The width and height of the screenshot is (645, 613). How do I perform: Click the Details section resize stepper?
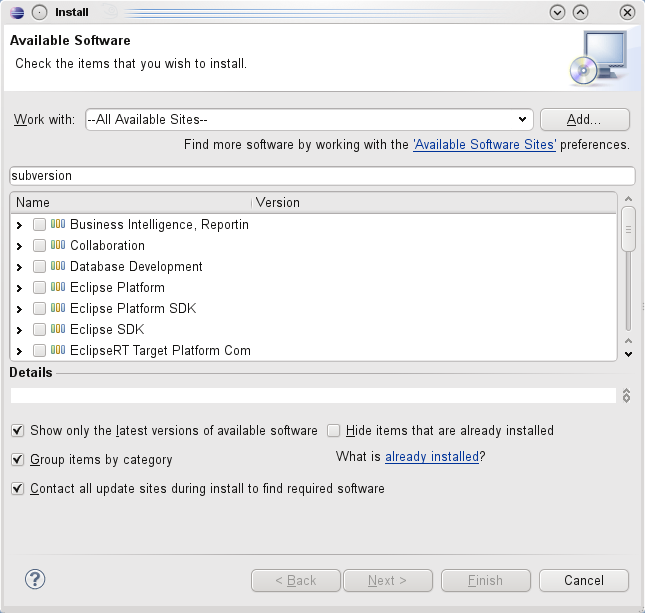626,395
